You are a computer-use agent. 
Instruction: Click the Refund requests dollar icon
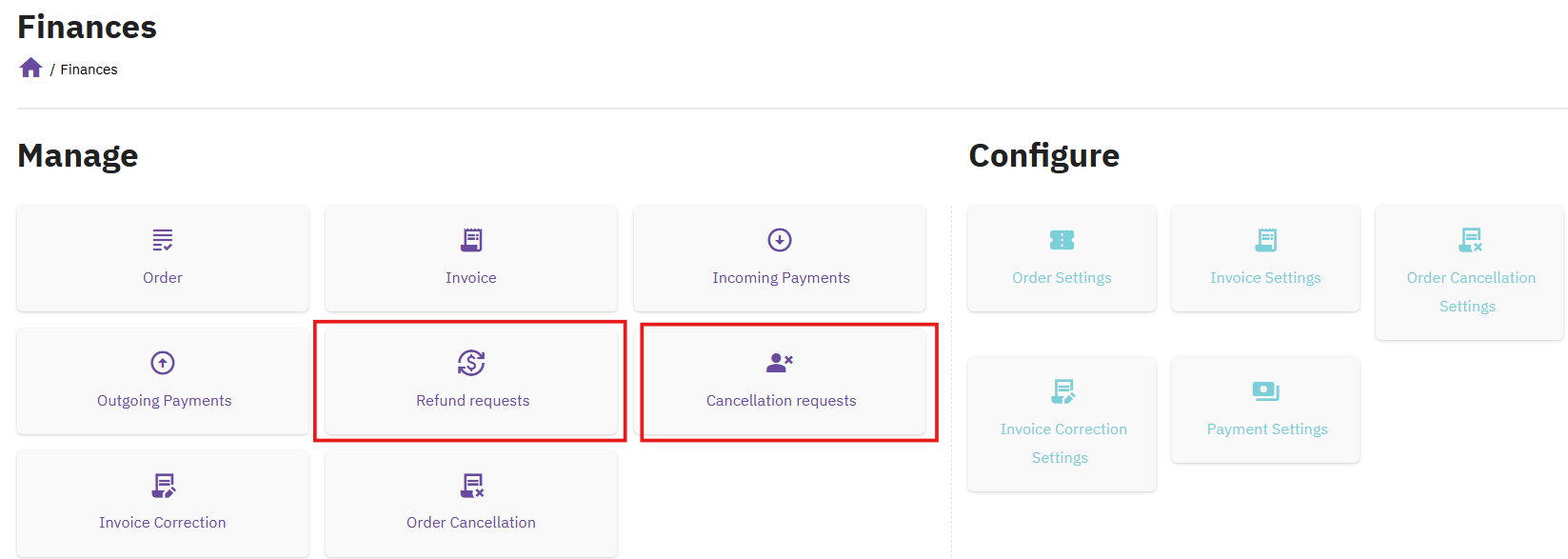[x=471, y=363]
